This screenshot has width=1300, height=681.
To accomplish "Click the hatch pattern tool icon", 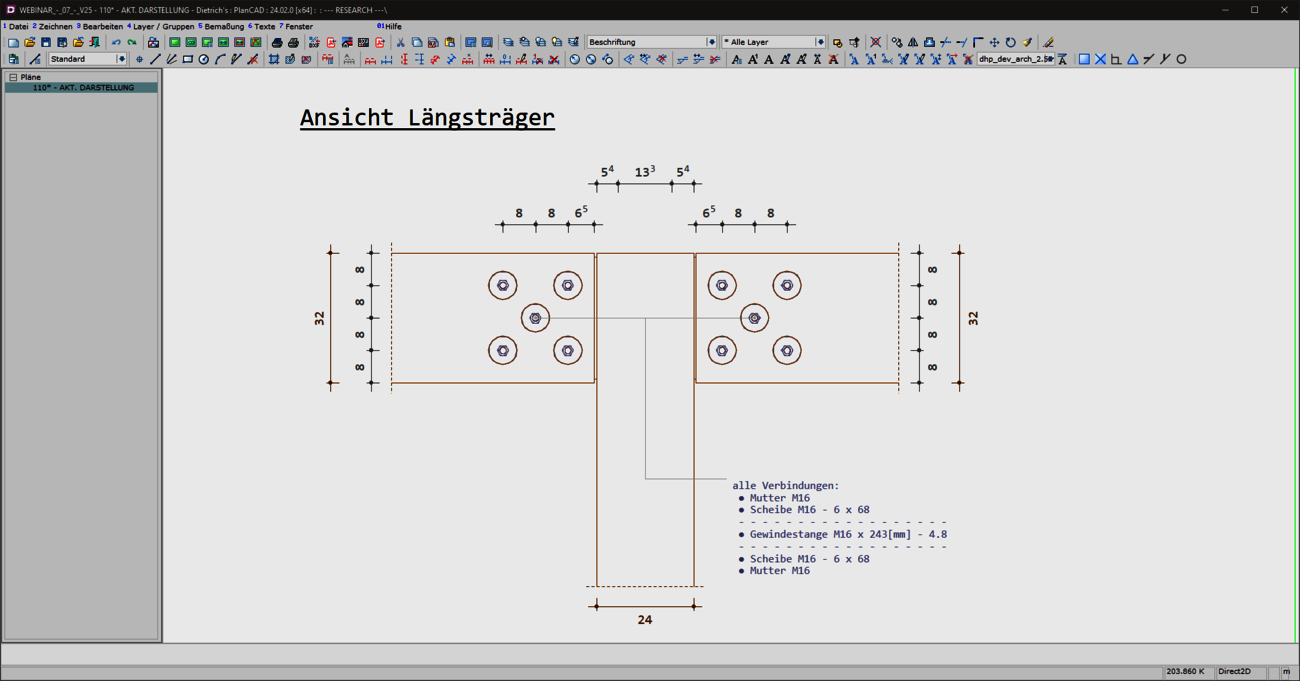I will point(273,59).
